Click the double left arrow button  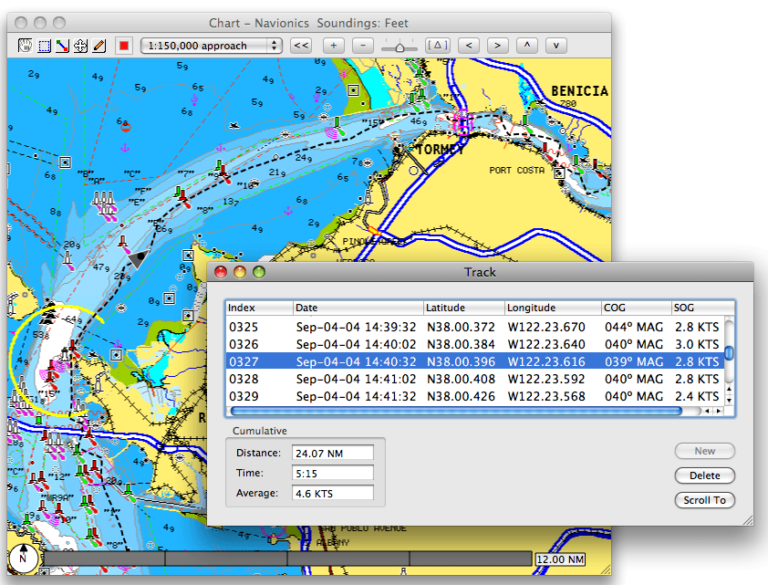click(x=300, y=45)
